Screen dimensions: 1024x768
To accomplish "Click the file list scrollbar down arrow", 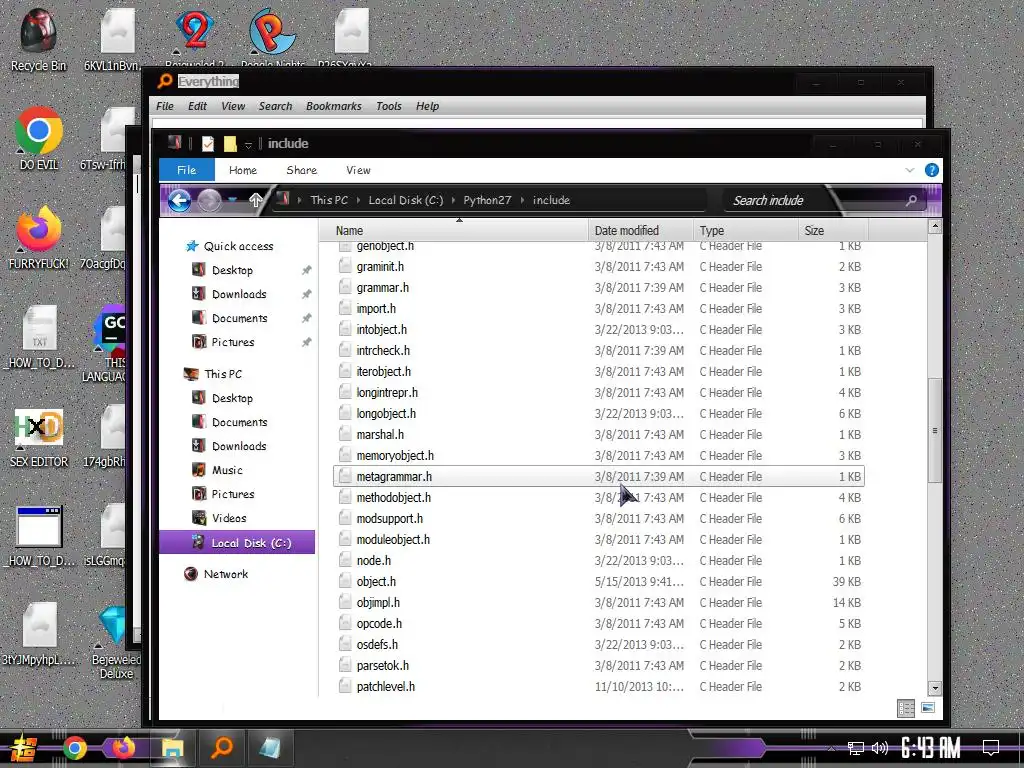I will coord(935,688).
